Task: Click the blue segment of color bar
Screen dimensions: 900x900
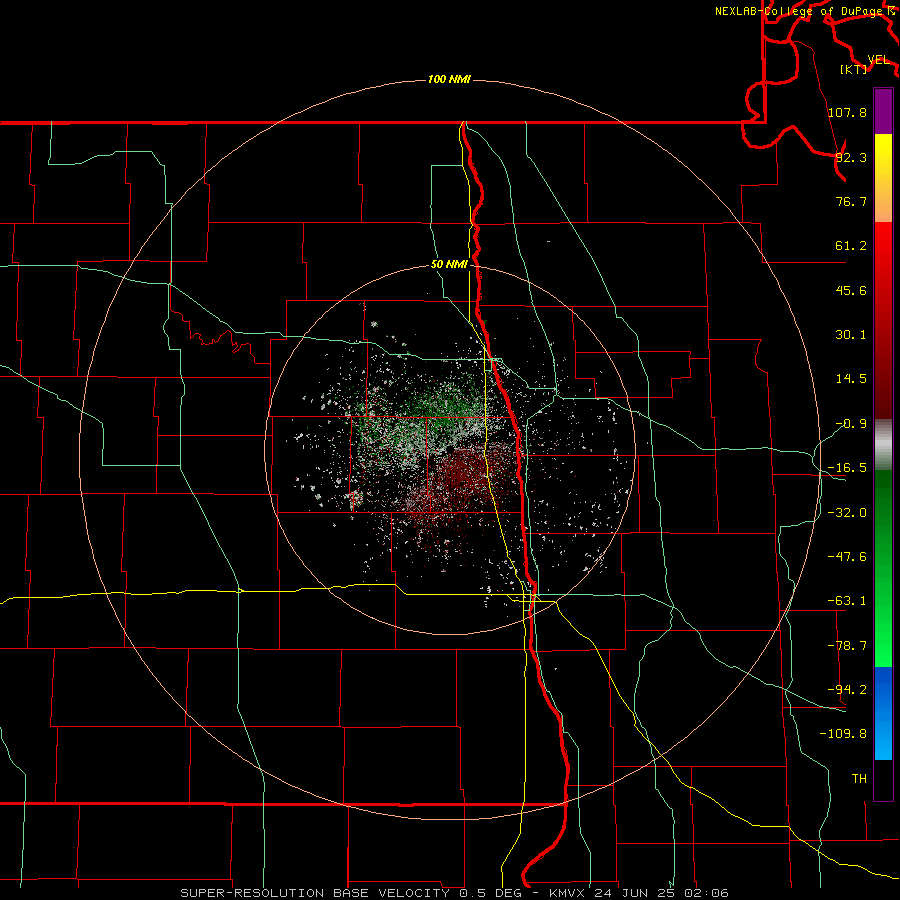Action: click(883, 713)
